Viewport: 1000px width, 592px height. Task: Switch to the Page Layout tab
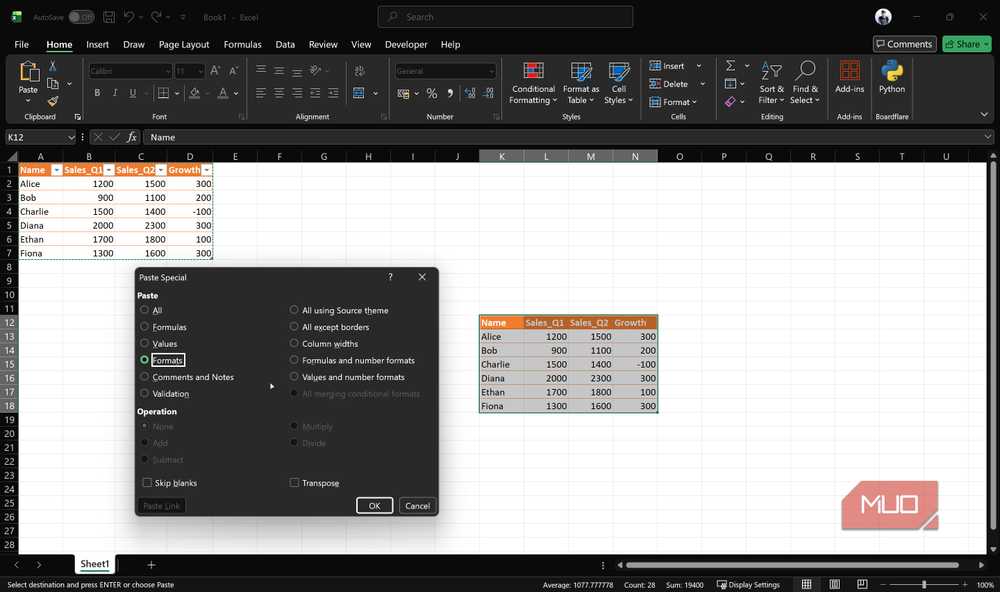pyautogui.click(x=184, y=44)
